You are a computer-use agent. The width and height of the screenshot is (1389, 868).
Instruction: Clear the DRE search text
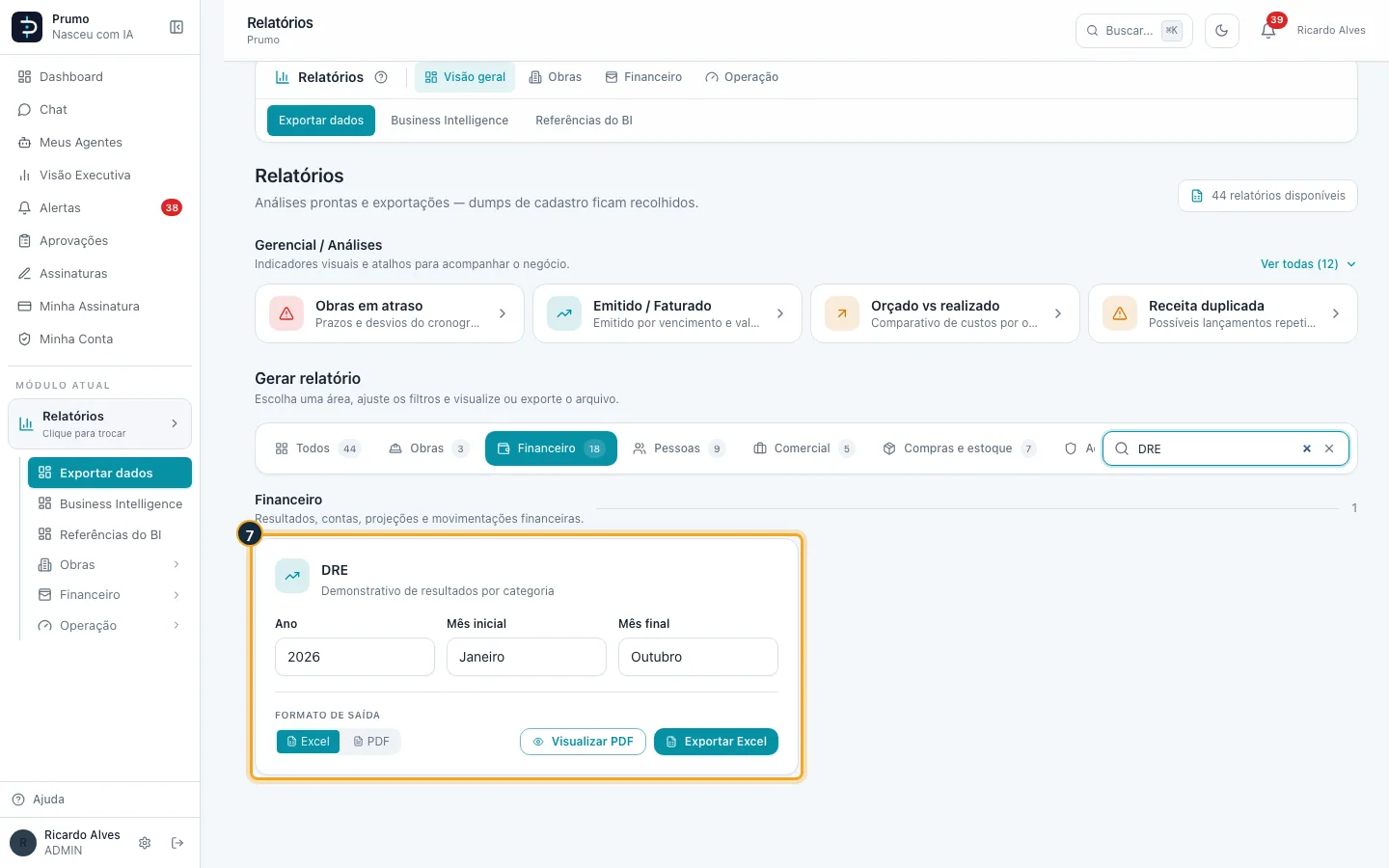coord(1307,448)
